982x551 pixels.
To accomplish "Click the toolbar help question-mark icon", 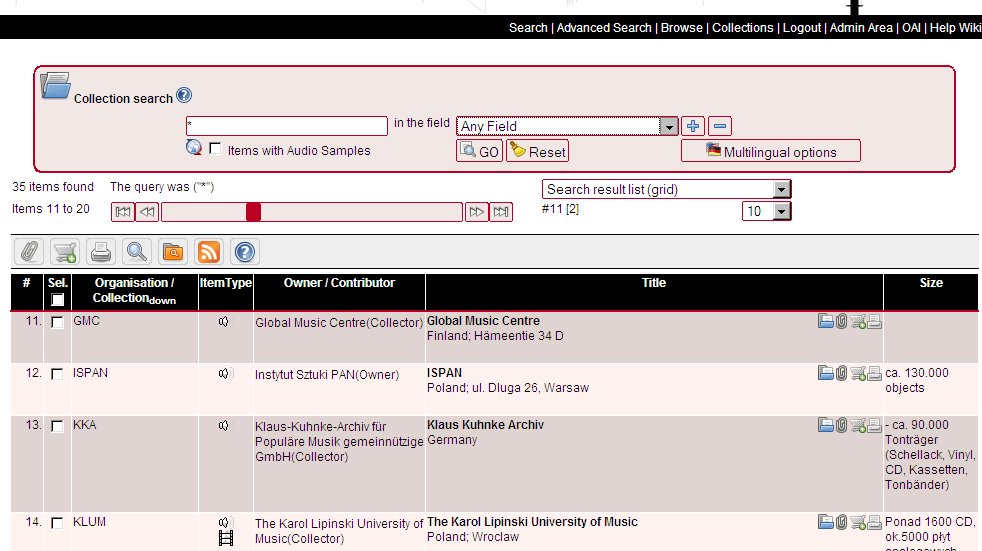I will click(245, 252).
